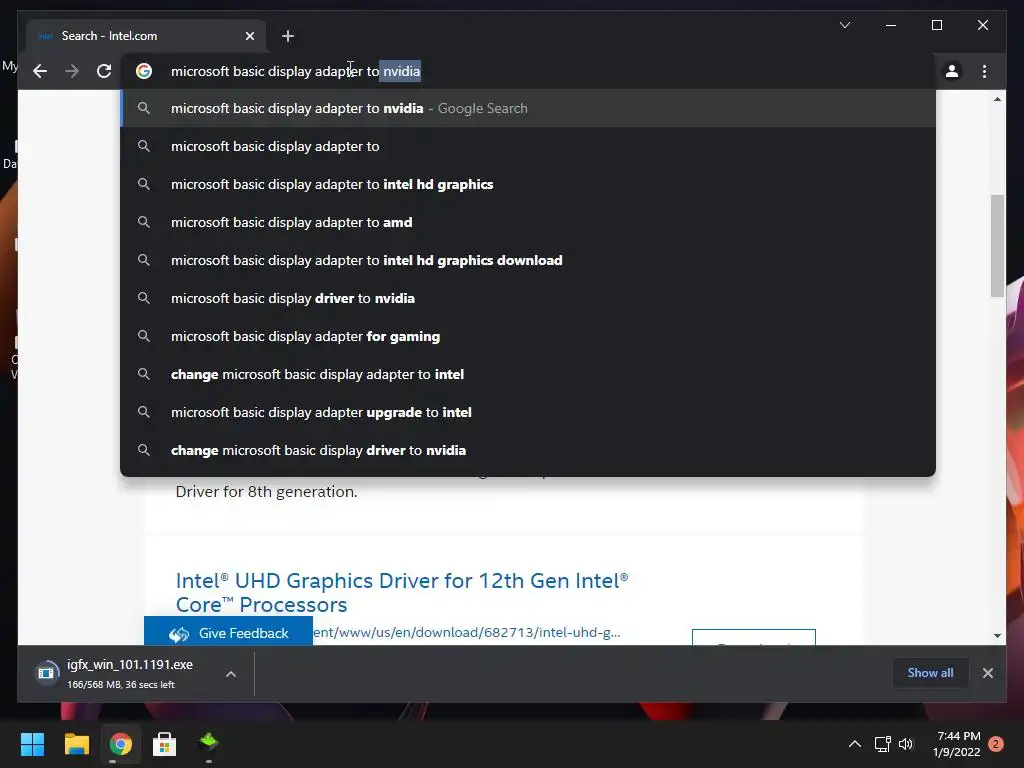Open the tab search dropdown arrow
This screenshot has width=1024, height=768.
844,25
